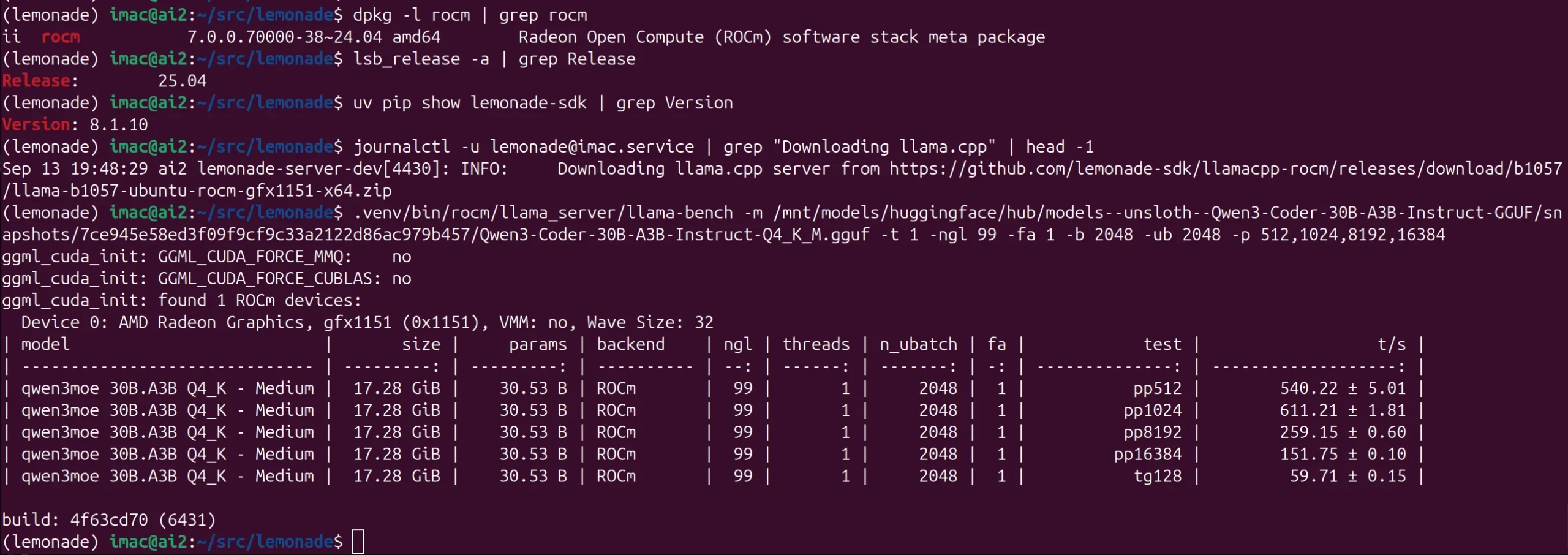
Task: Click the "540.22 ± 5.01" speed value
Action: [x=1343, y=388]
